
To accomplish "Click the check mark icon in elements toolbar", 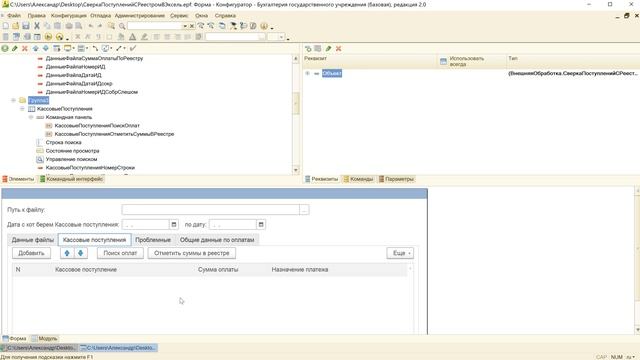I will (133, 48).
